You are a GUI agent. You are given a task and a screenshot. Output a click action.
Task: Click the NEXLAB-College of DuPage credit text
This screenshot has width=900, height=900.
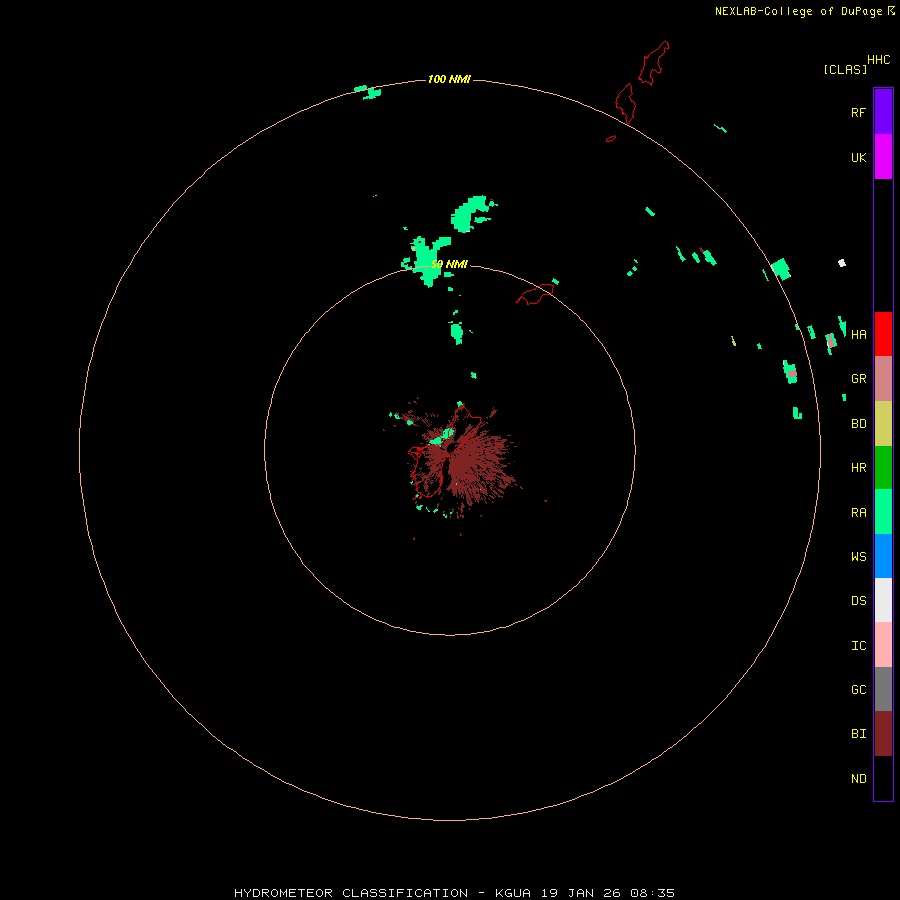[798, 11]
